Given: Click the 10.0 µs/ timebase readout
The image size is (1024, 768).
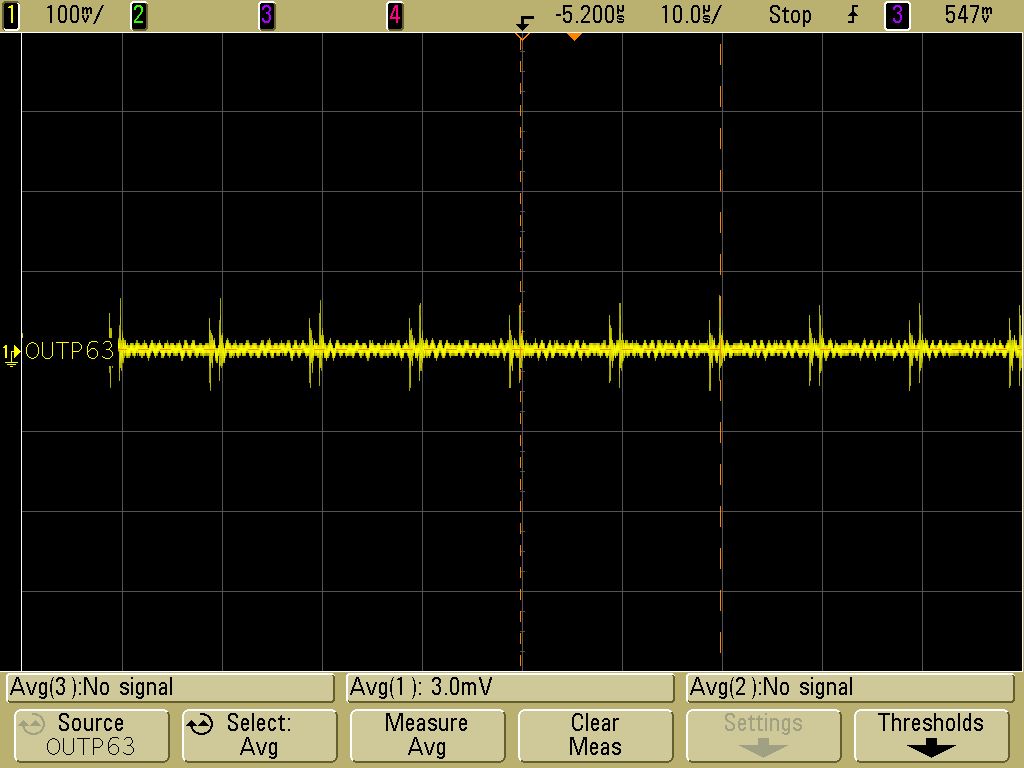Looking at the screenshot, I should coord(691,14).
